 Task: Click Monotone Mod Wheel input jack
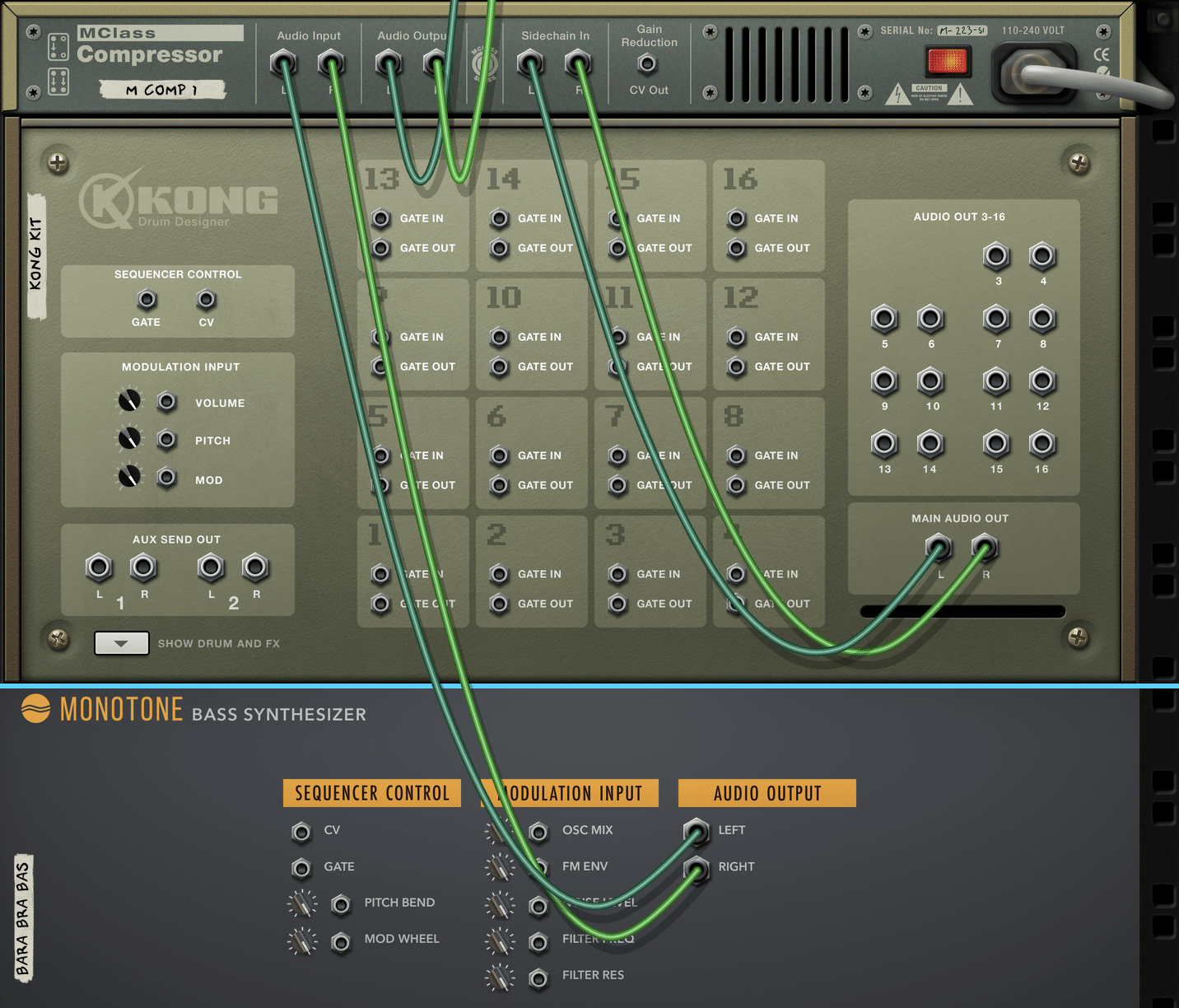point(341,941)
